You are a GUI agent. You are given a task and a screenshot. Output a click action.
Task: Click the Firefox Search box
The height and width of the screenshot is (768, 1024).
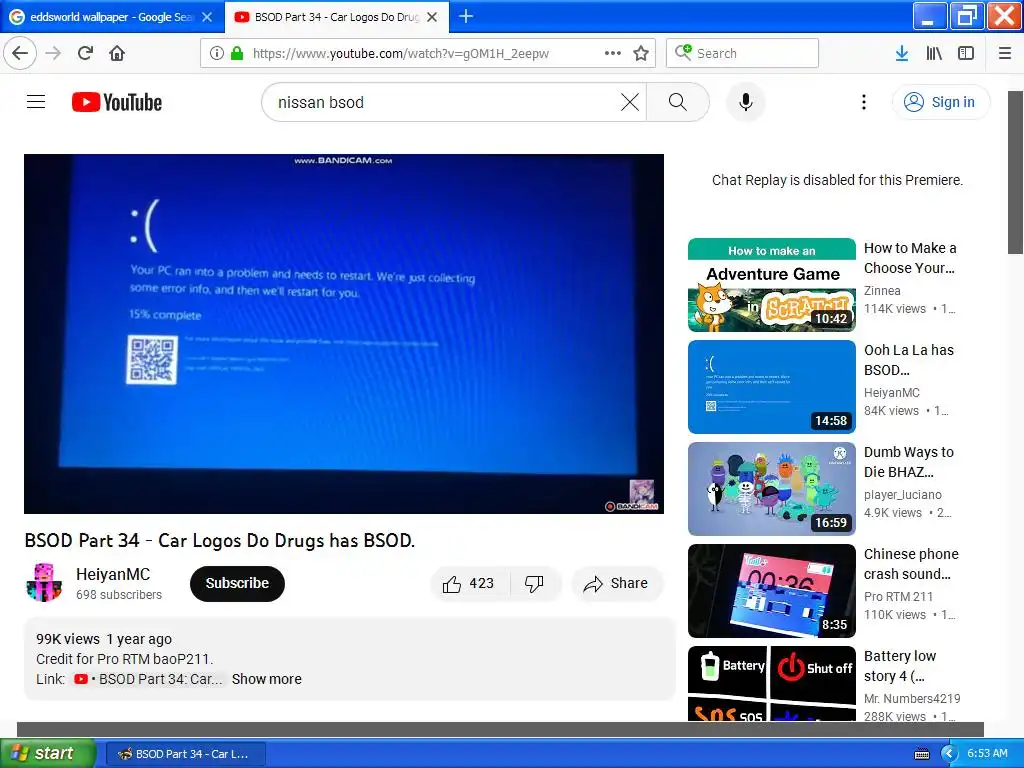(743, 53)
